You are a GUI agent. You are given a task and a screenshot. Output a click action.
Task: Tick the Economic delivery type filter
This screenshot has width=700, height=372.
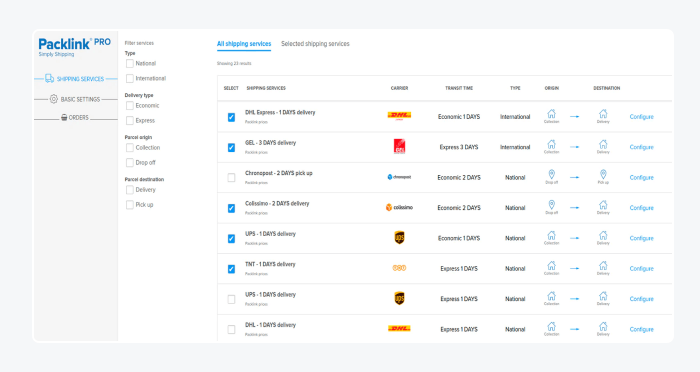click(x=130, y=106)
